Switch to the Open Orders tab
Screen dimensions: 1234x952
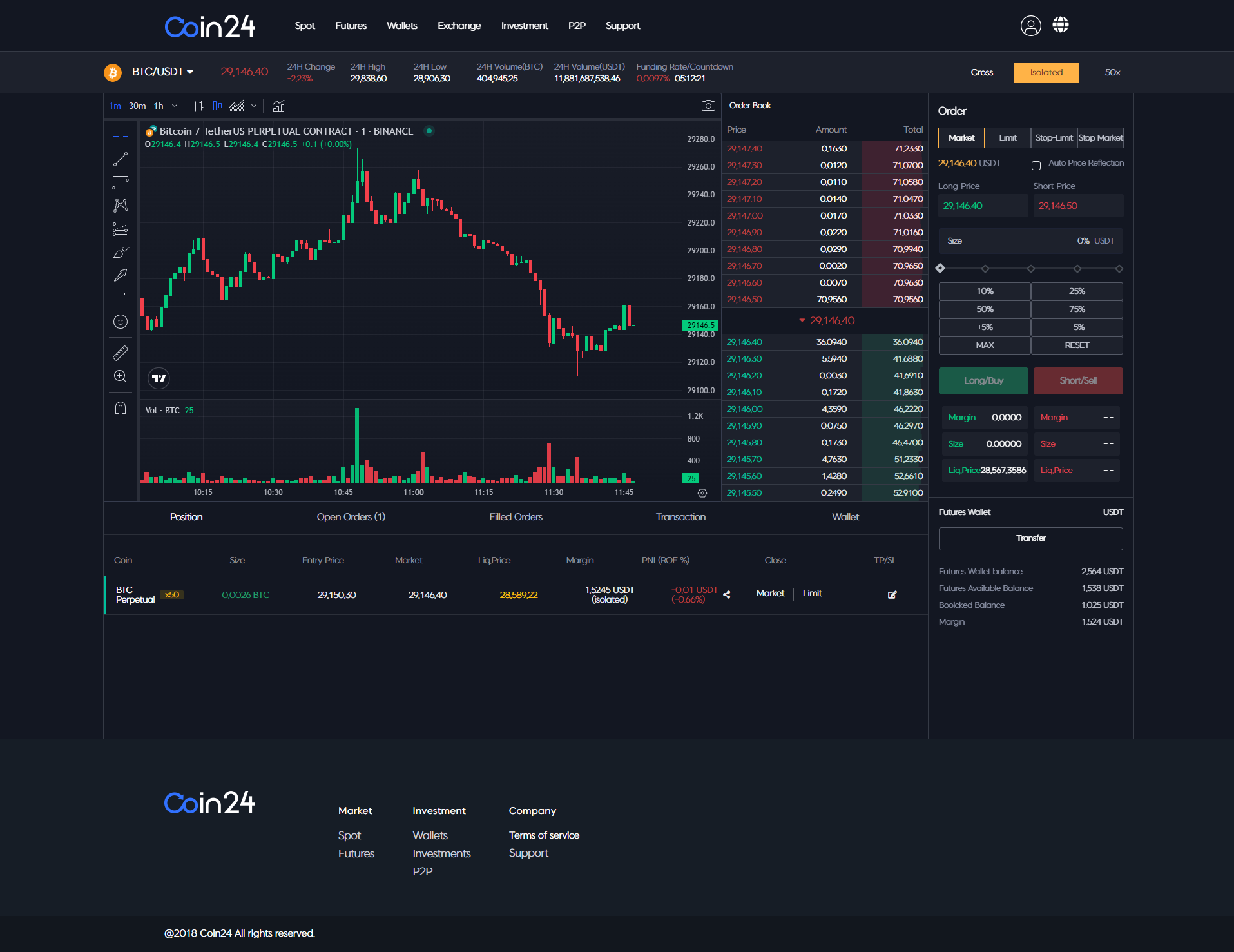point(351,517)
